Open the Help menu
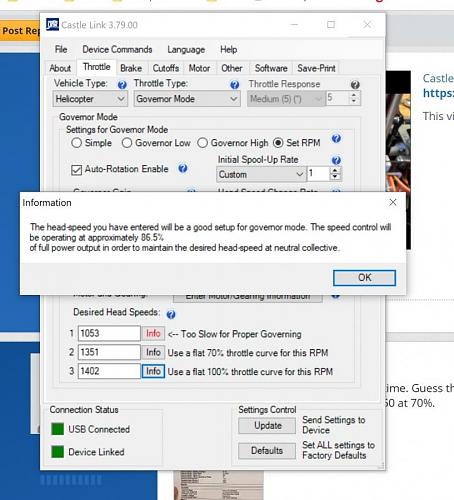454x500 pixels. coord(229,49)
